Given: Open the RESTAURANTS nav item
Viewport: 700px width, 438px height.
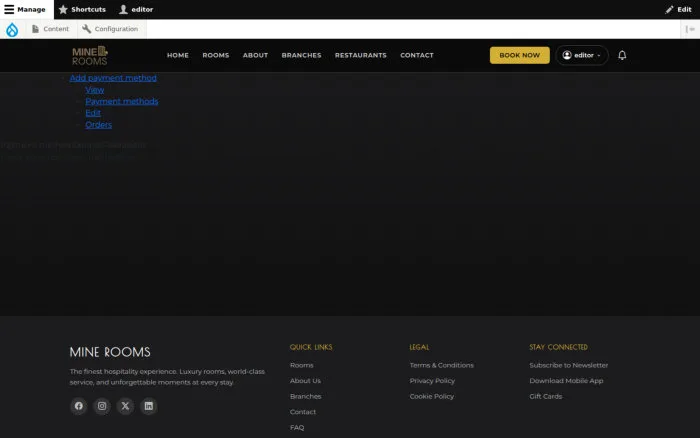Looking at the screenshot, I should [361, 55].
